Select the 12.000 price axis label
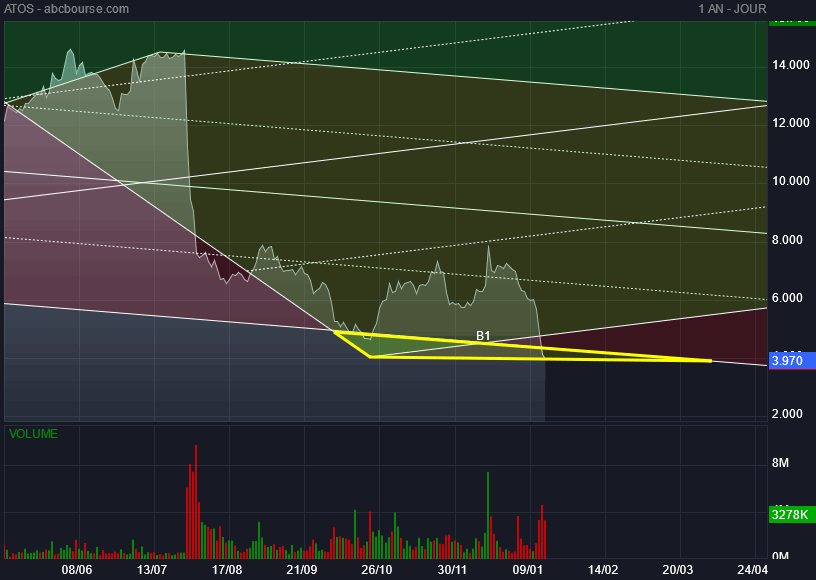 791,123
